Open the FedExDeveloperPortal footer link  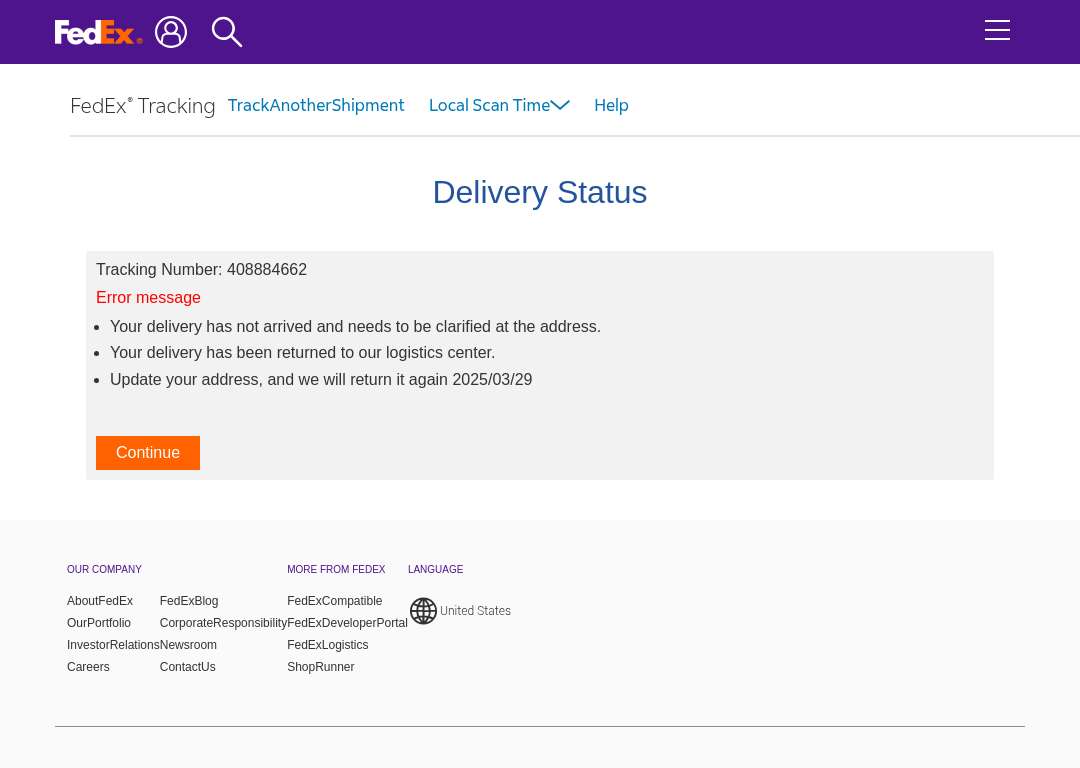click(x=347, y=623)
